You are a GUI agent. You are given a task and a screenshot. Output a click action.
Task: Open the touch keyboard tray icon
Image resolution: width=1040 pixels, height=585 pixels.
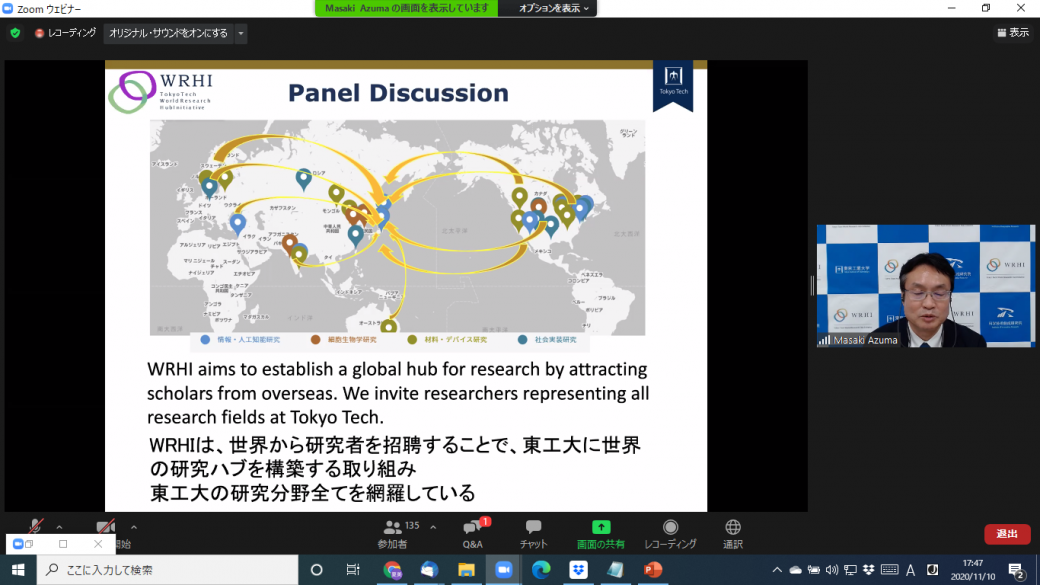click(889, 570)
